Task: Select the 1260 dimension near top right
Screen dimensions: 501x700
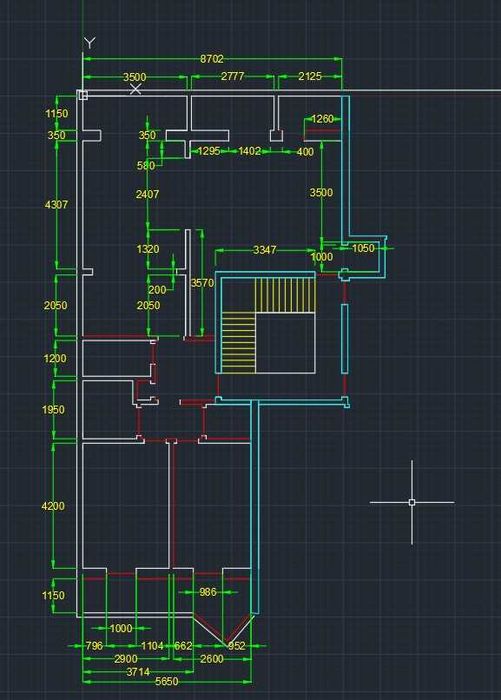Action: tap(322, 119)
